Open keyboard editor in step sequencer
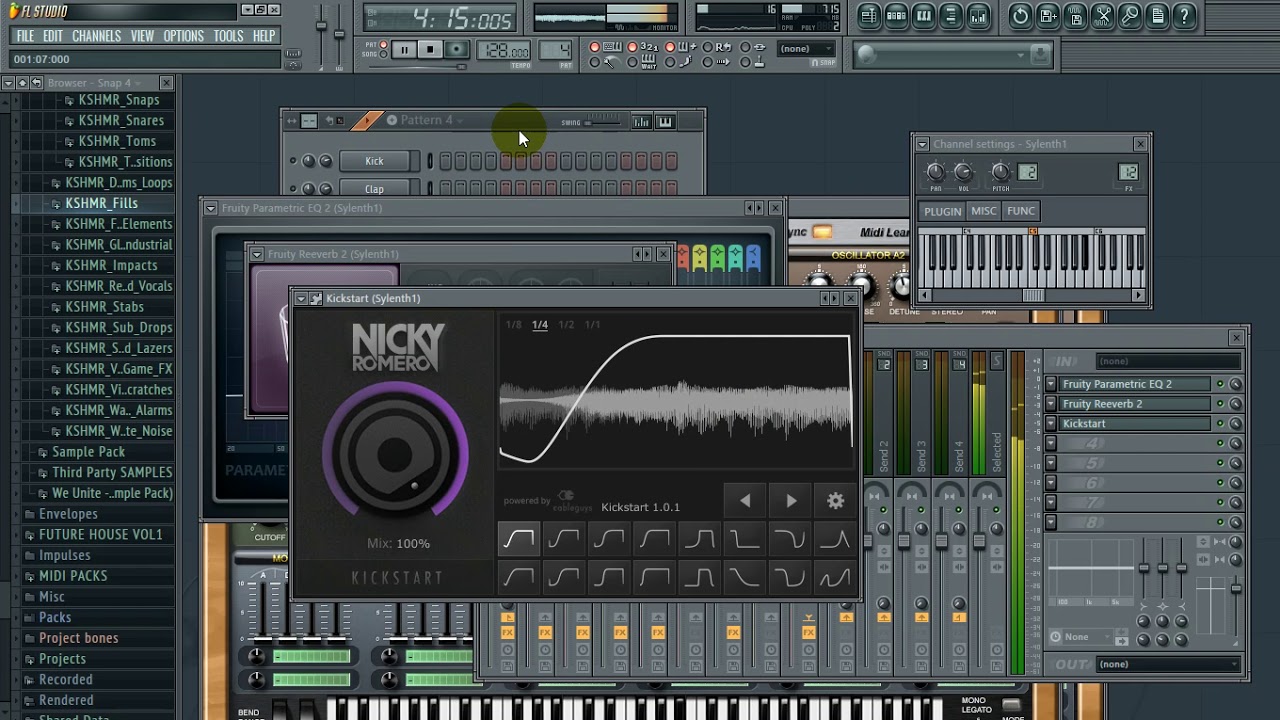1280x720 pixels. pyautogui.click(x=665, y=122)
